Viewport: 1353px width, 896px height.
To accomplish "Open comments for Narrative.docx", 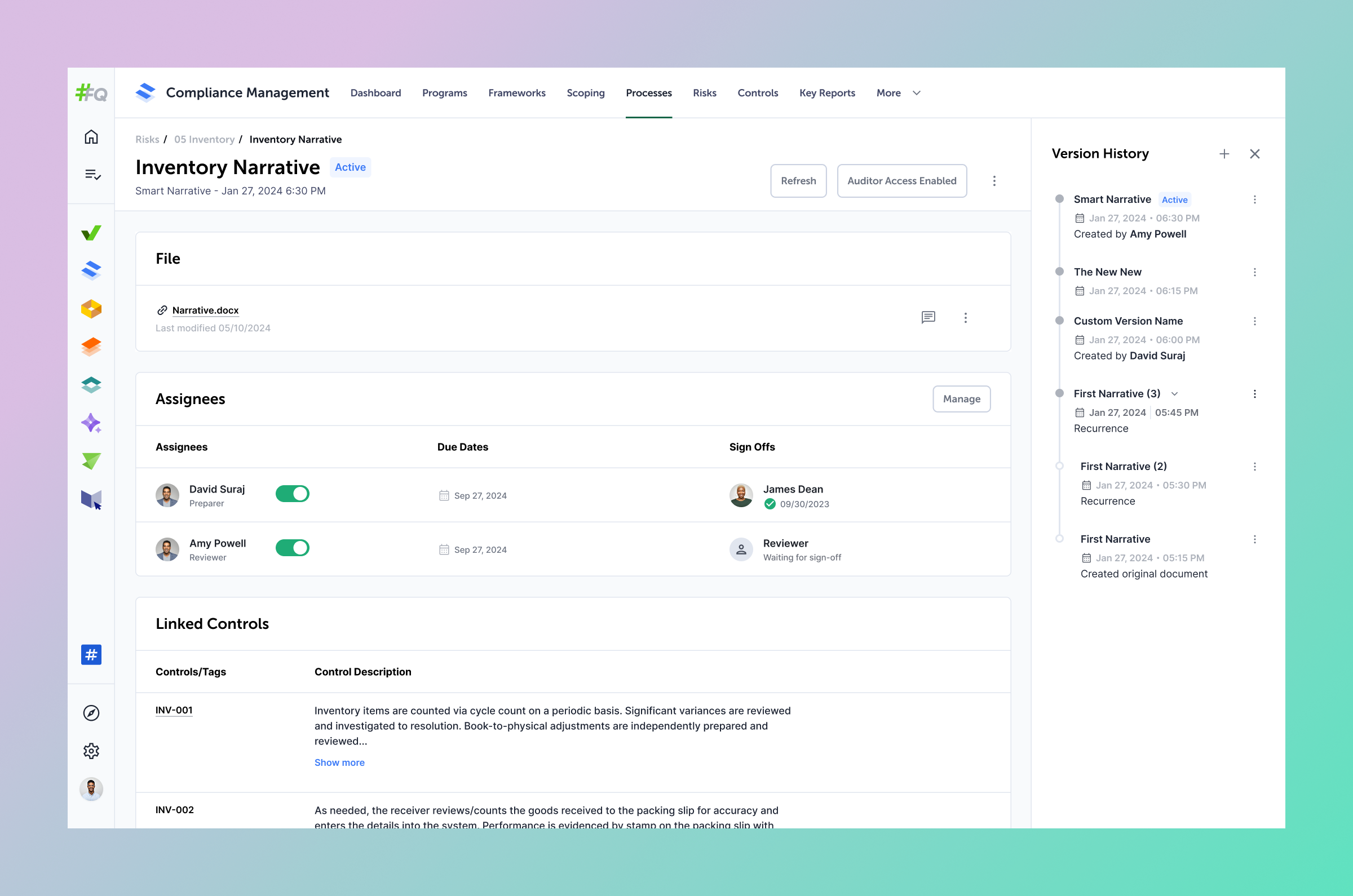I will (x=928, y=317).
